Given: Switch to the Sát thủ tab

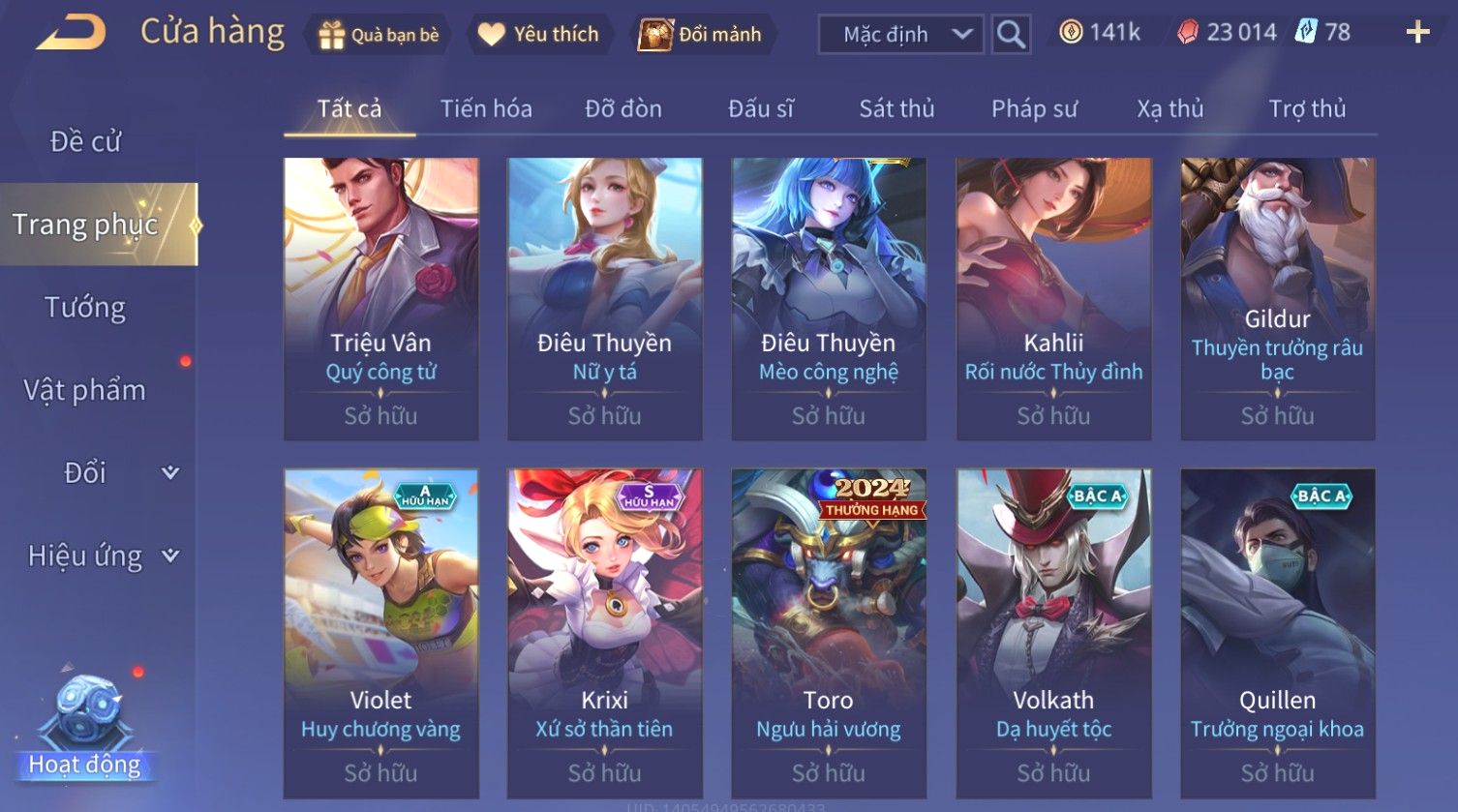Looking at the screenshot, I should point(896,108).
